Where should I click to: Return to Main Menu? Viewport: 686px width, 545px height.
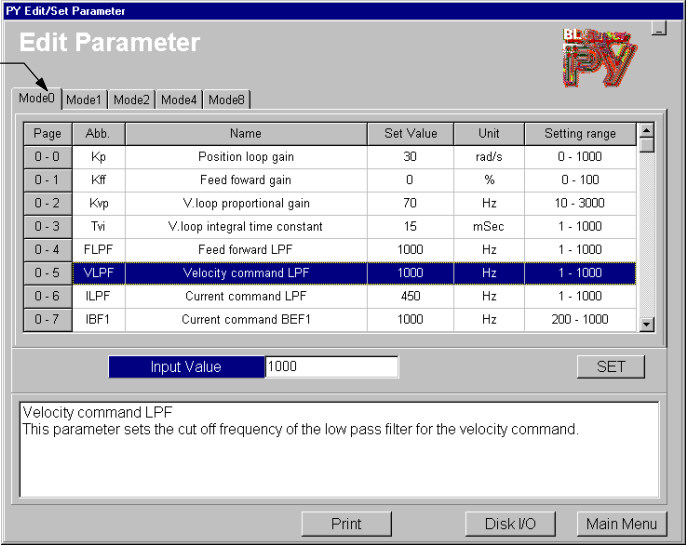pyautogui.click(x=621, y=524)
